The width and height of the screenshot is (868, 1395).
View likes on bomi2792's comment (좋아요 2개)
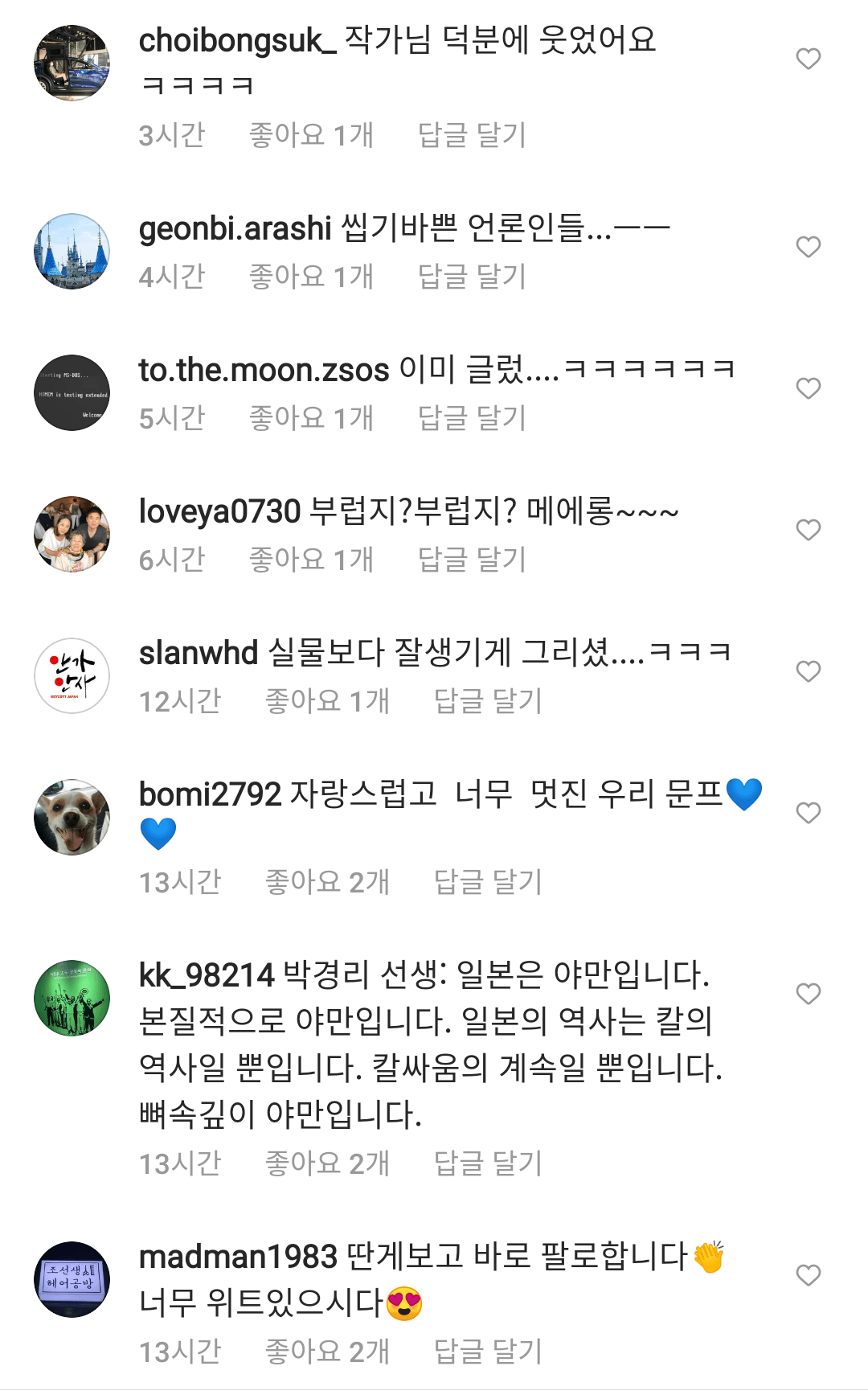327,882
